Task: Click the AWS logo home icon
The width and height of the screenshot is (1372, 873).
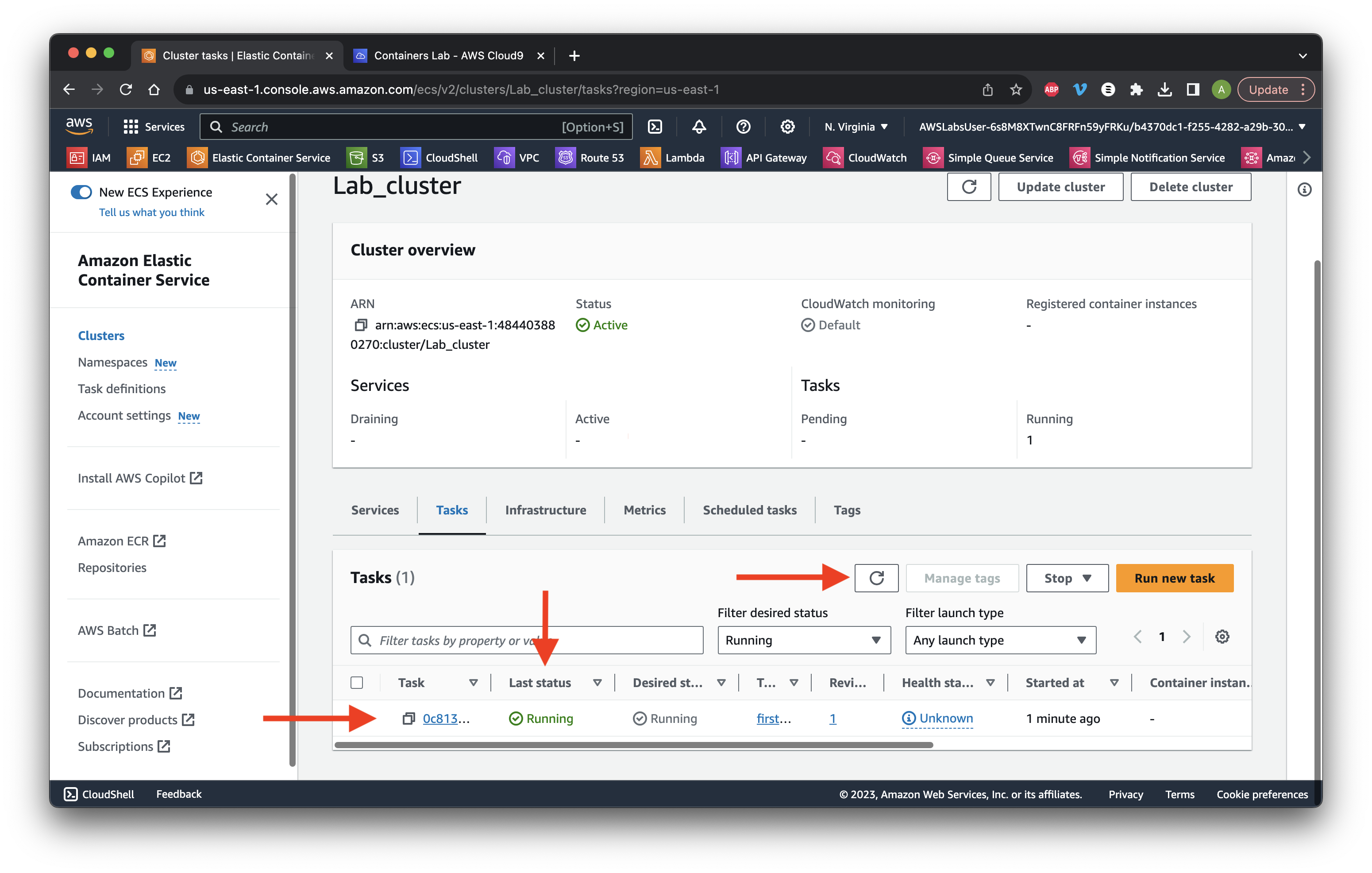Action: point(79,126)
